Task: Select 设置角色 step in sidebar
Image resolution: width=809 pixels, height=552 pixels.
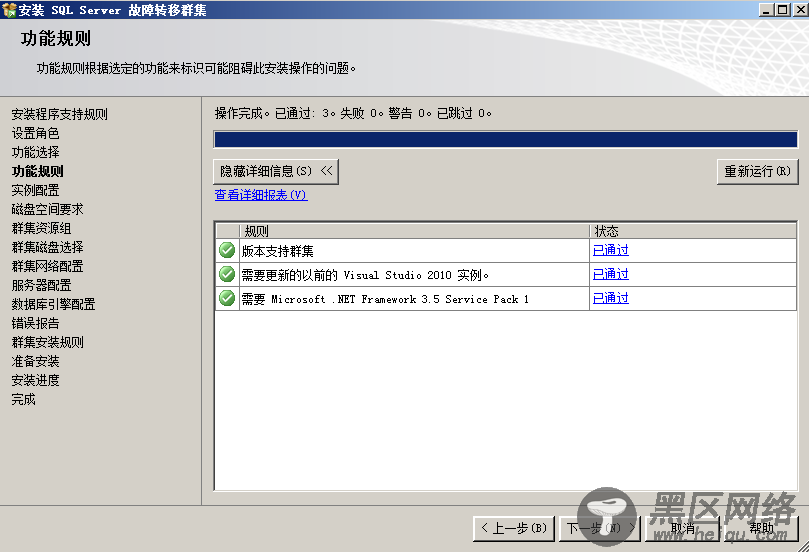Action: coord(36,133)
